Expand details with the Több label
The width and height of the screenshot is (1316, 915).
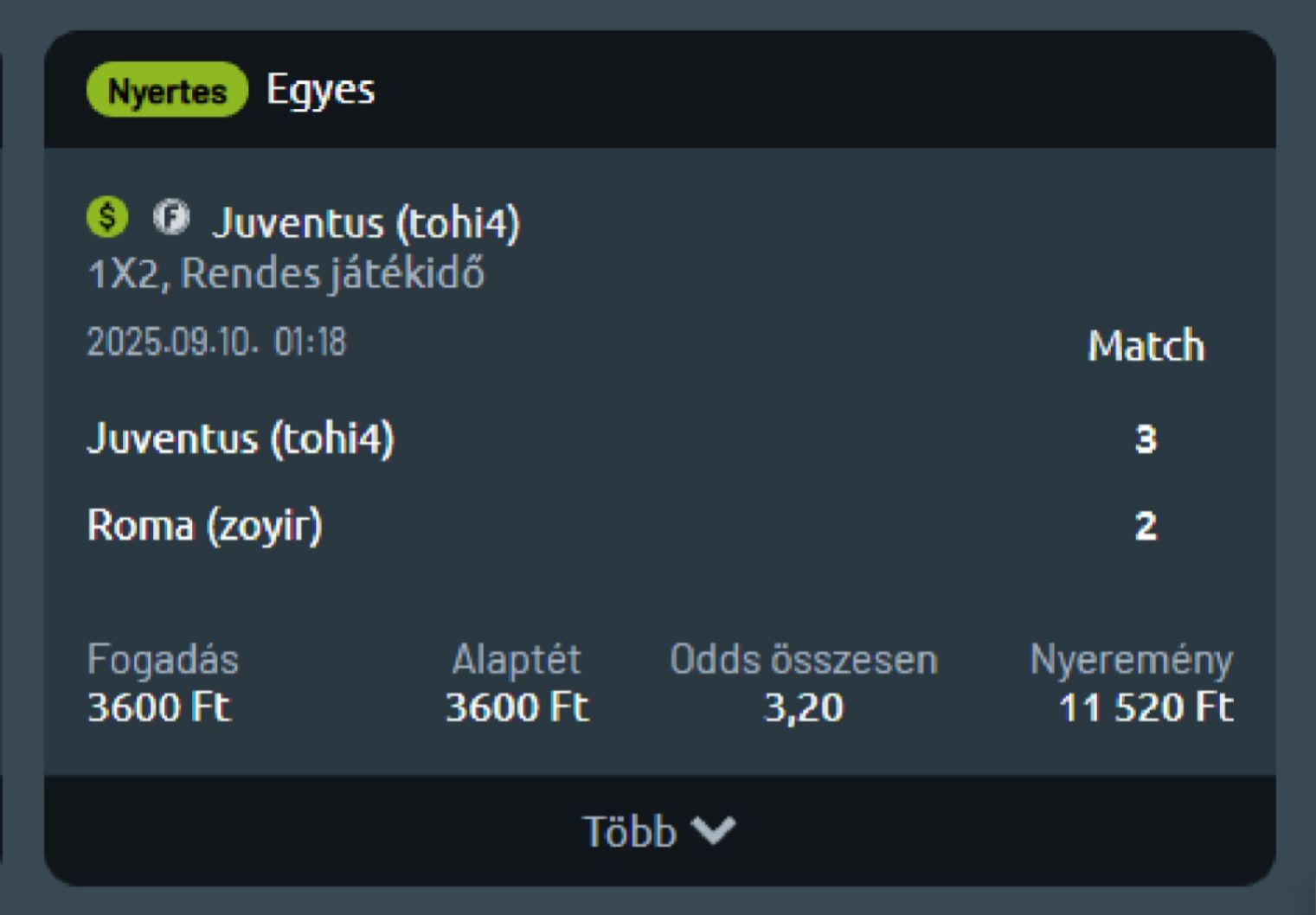(x=629, y=832)
